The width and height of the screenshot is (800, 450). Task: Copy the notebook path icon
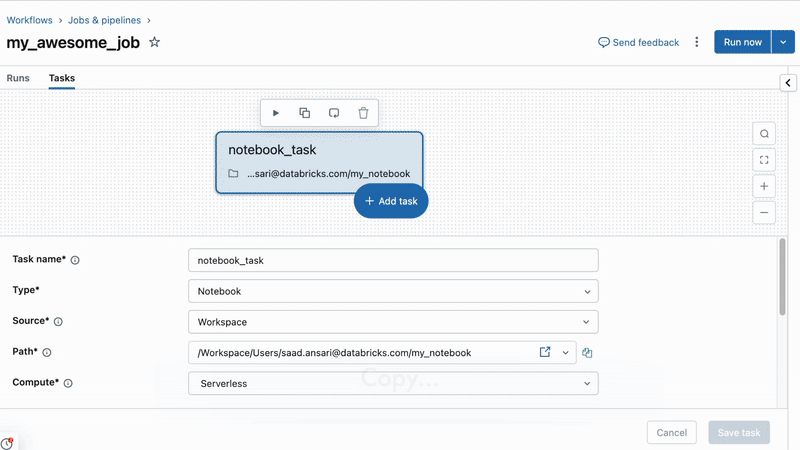[x=588, y=352]
